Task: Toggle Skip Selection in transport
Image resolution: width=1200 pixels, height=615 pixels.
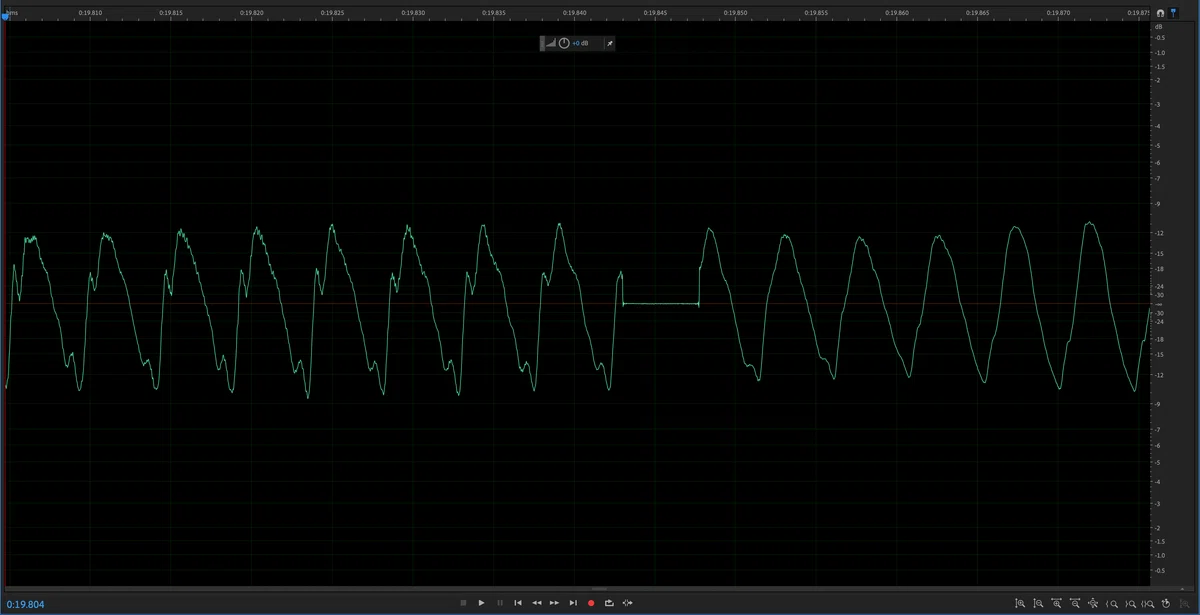Action: point(627,603)
